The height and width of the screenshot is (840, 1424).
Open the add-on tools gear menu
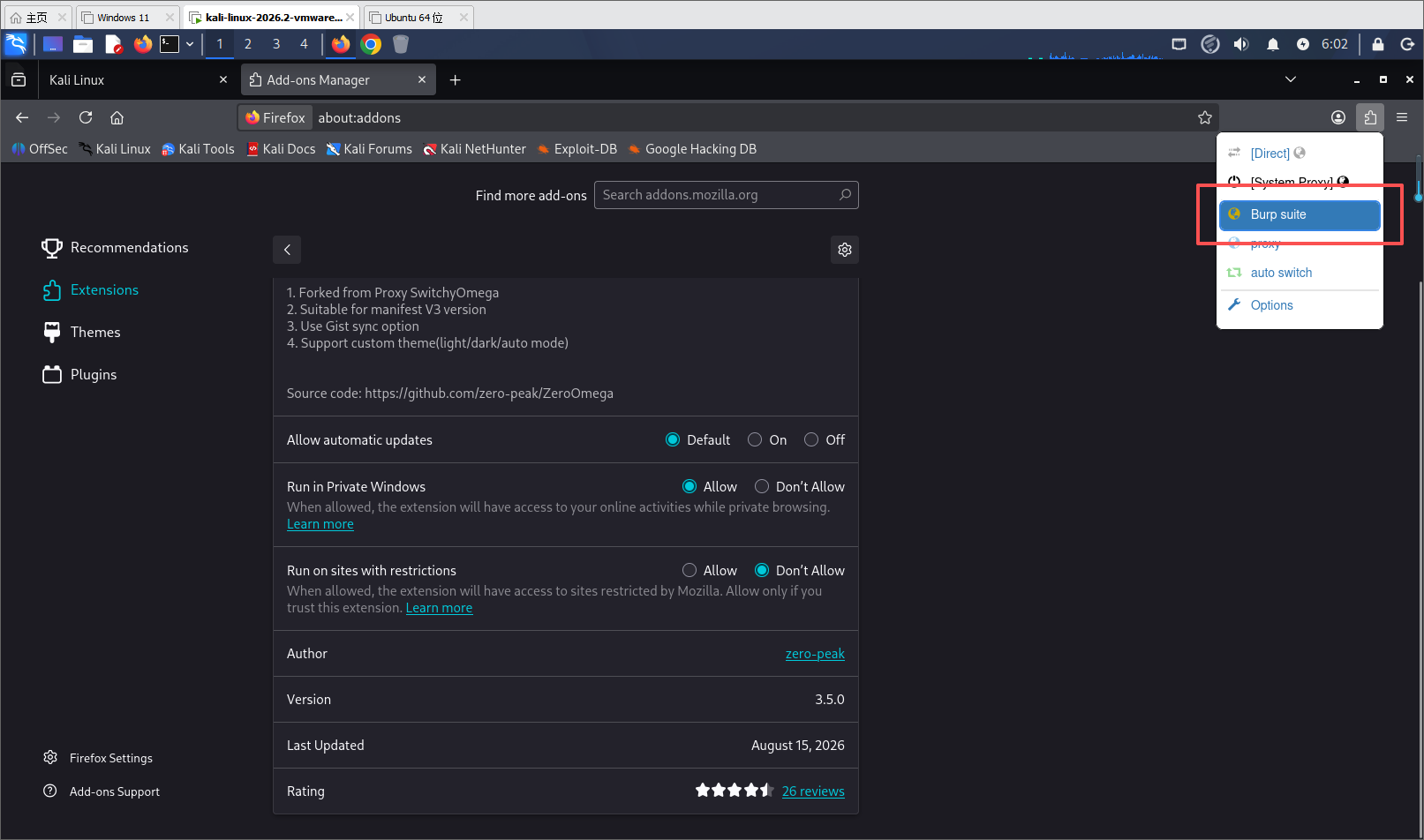(845, 250)
